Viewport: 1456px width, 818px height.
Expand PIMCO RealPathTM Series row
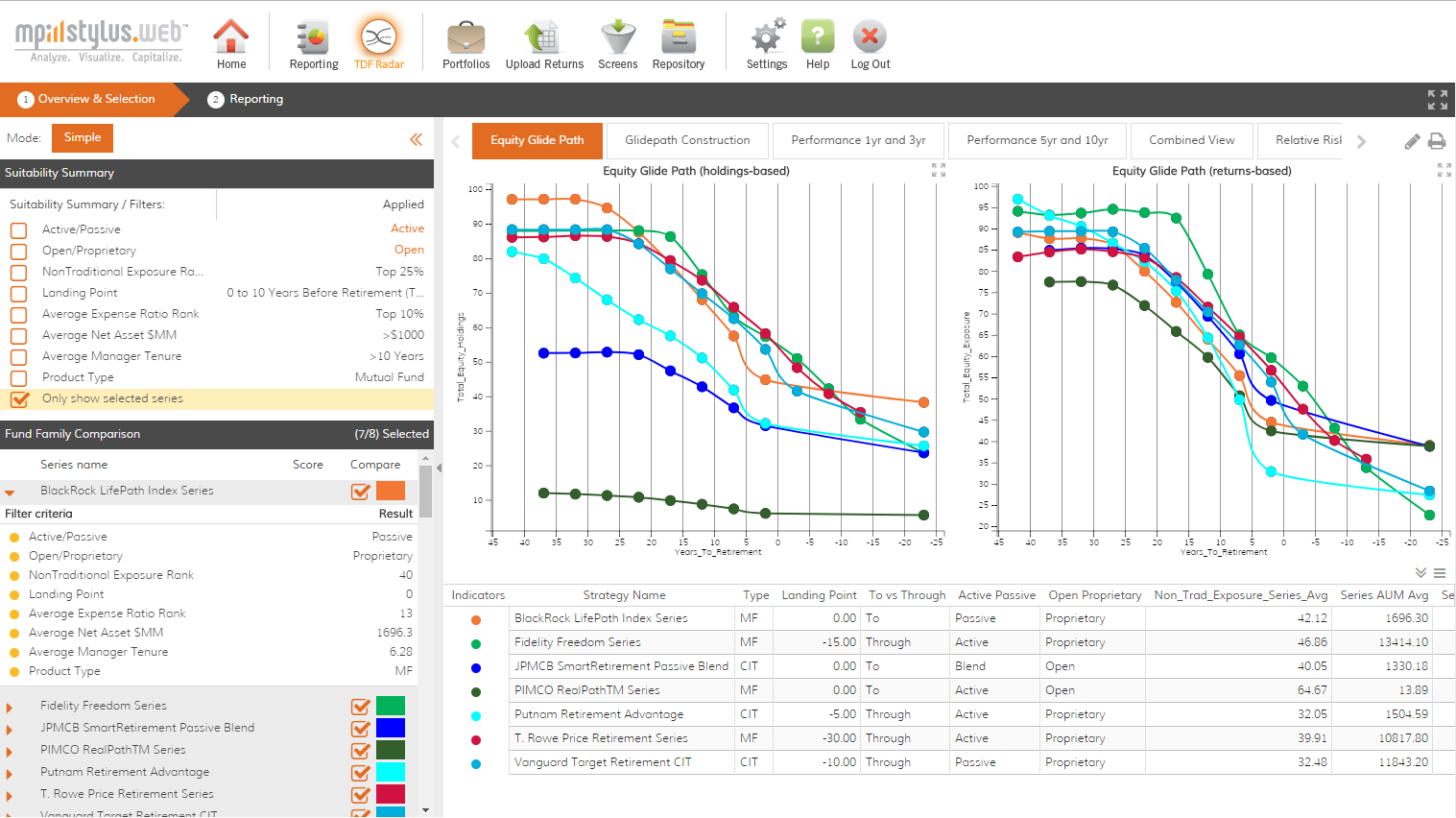pyautogui.click(x=10, y=752)
